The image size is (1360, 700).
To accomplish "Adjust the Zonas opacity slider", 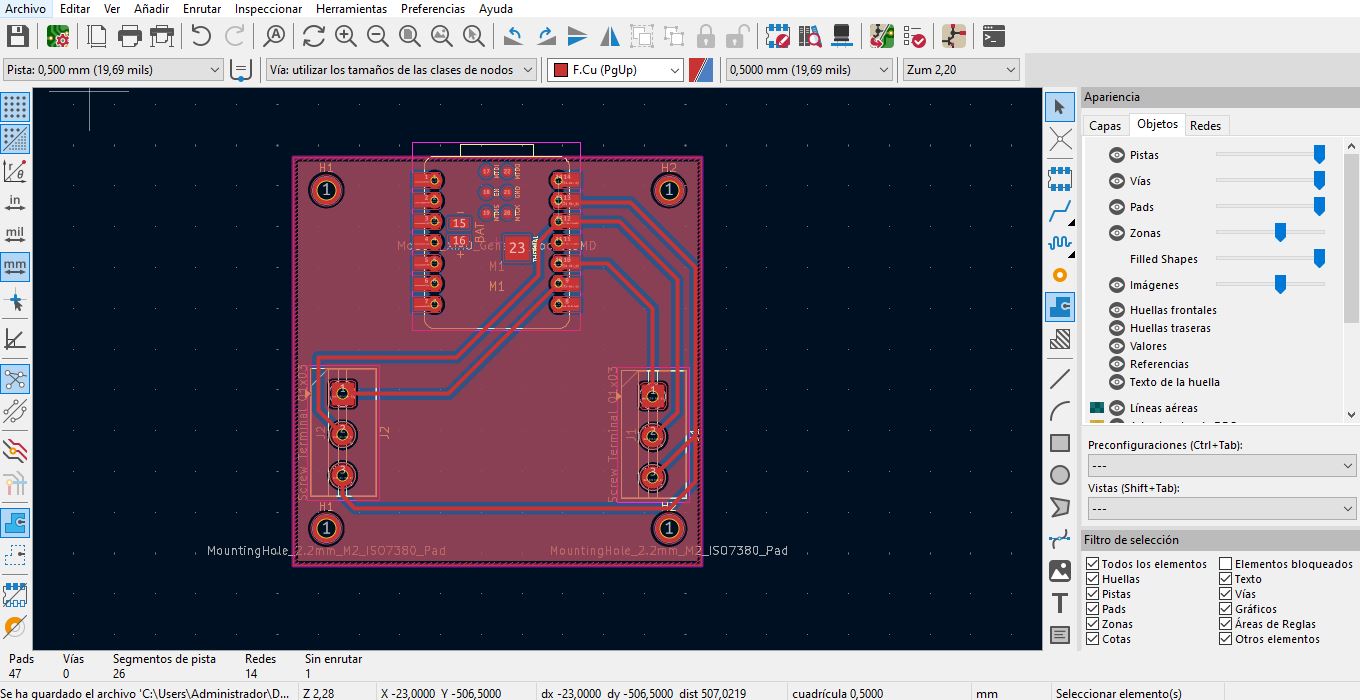I will coord(1279,233).
